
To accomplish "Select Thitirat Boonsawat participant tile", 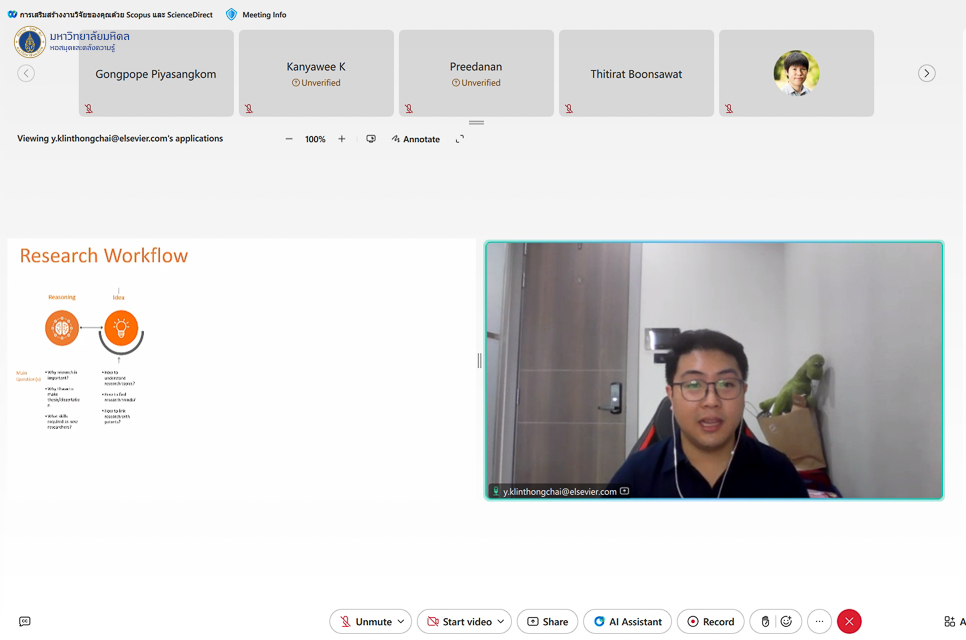I will (636, 73).
